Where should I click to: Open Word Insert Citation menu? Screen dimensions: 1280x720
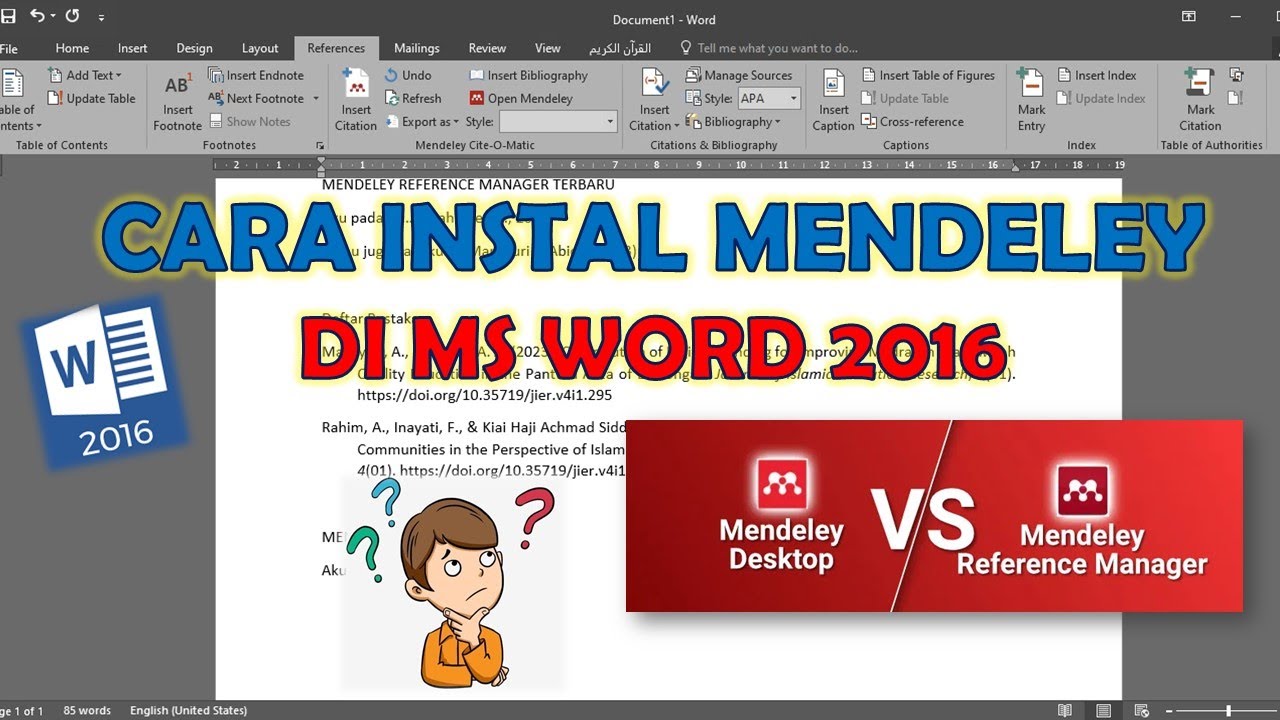point(654,100)
